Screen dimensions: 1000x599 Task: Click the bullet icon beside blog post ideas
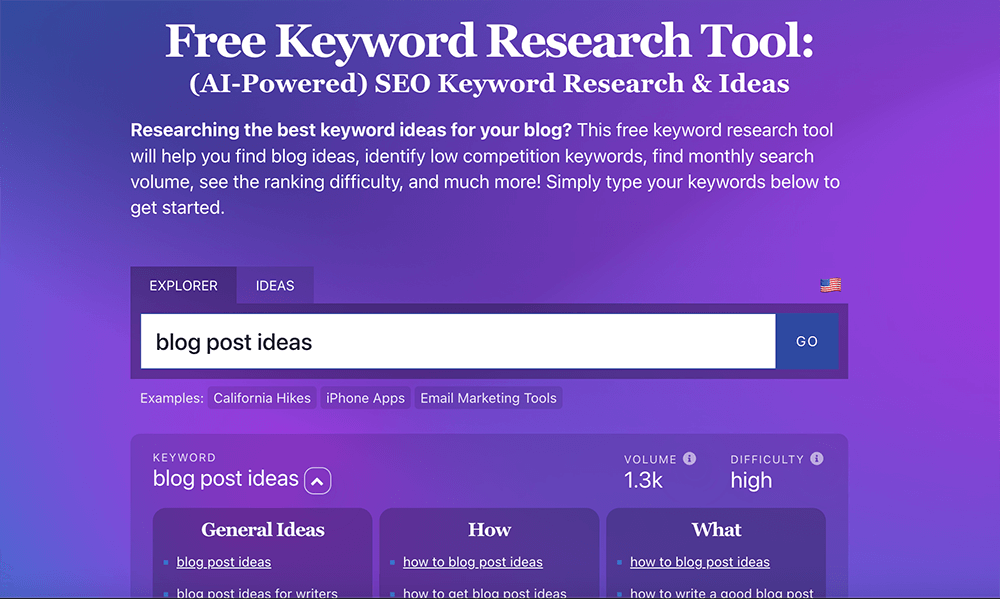click(166, 562)
